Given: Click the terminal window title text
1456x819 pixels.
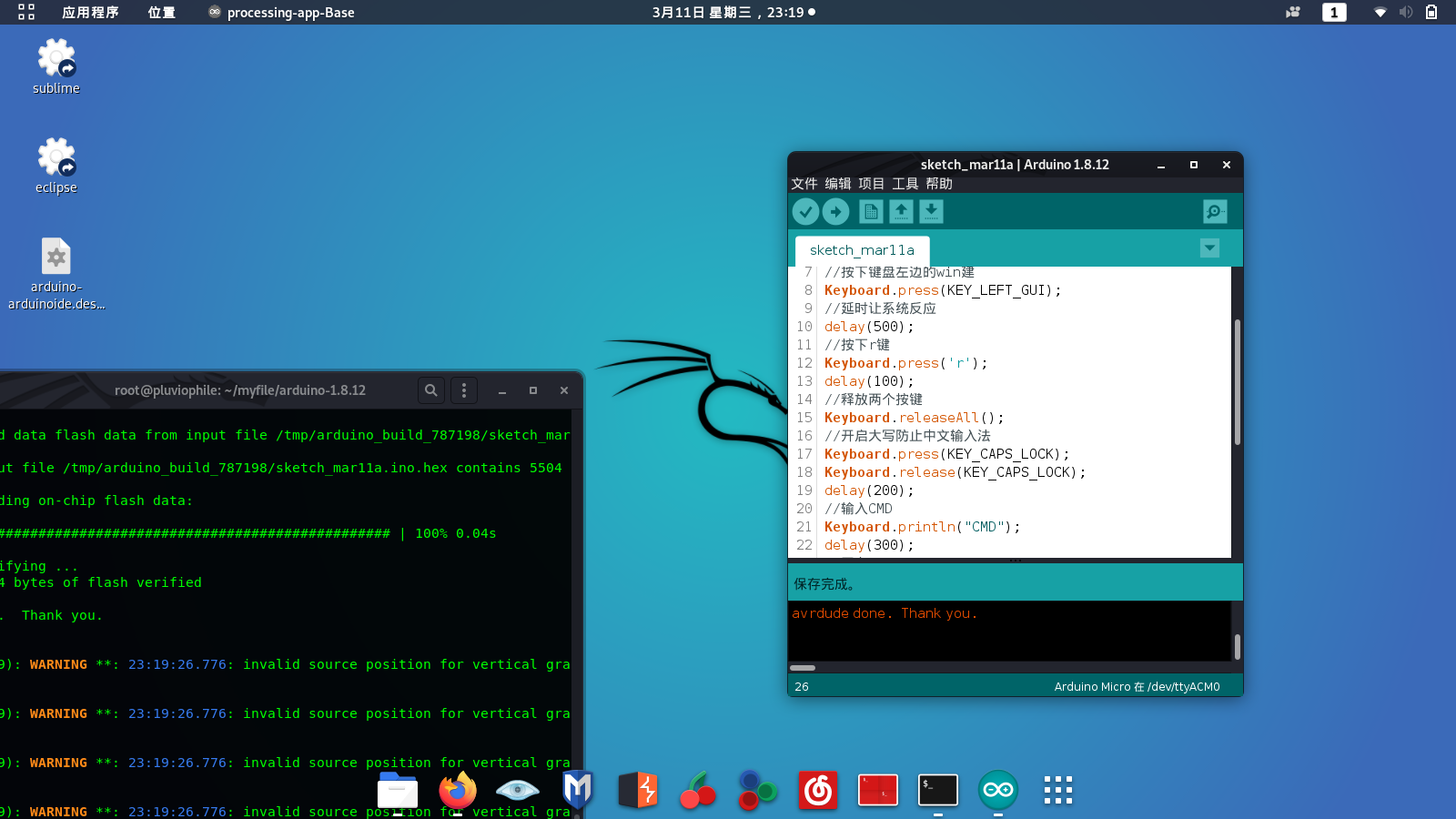Looking at the screenshot, I should click(240, 390).
